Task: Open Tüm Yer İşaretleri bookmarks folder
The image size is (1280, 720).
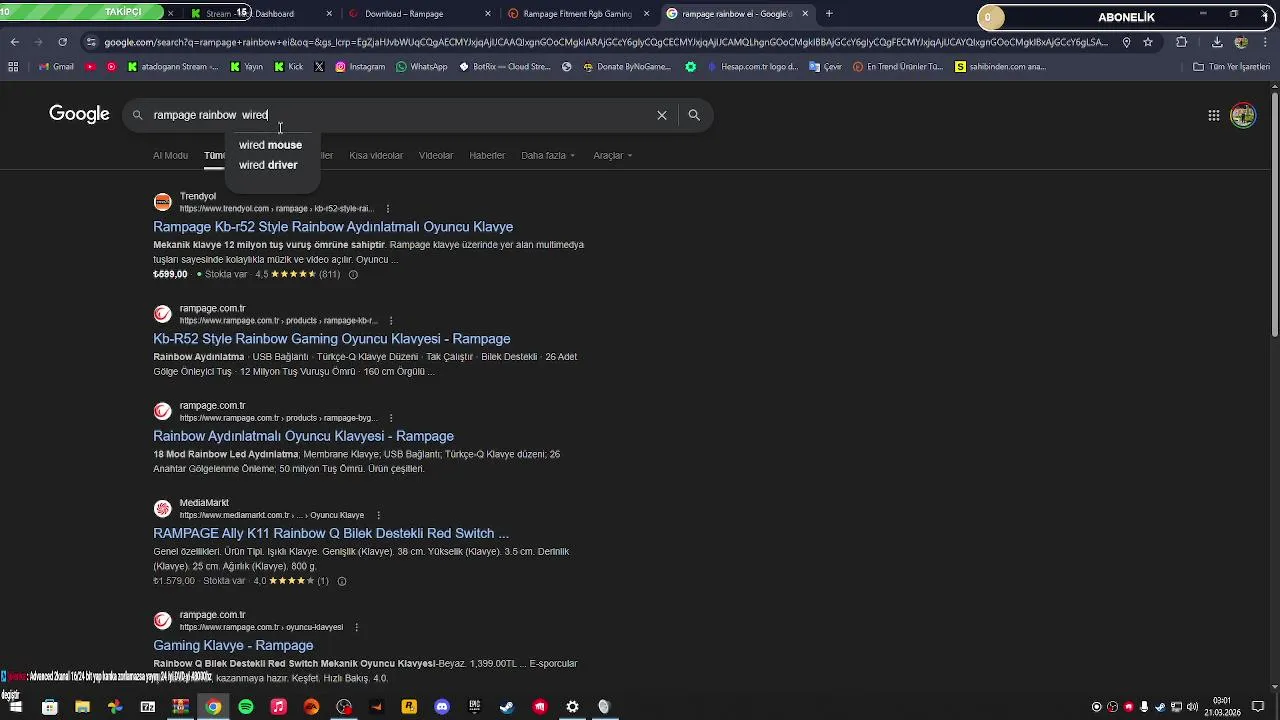Action: click(1231, 67)
